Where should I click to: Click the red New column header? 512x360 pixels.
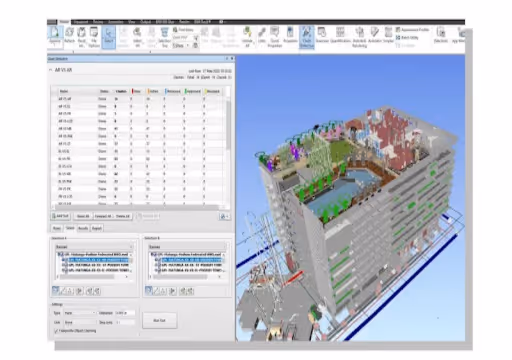[136, 91]
